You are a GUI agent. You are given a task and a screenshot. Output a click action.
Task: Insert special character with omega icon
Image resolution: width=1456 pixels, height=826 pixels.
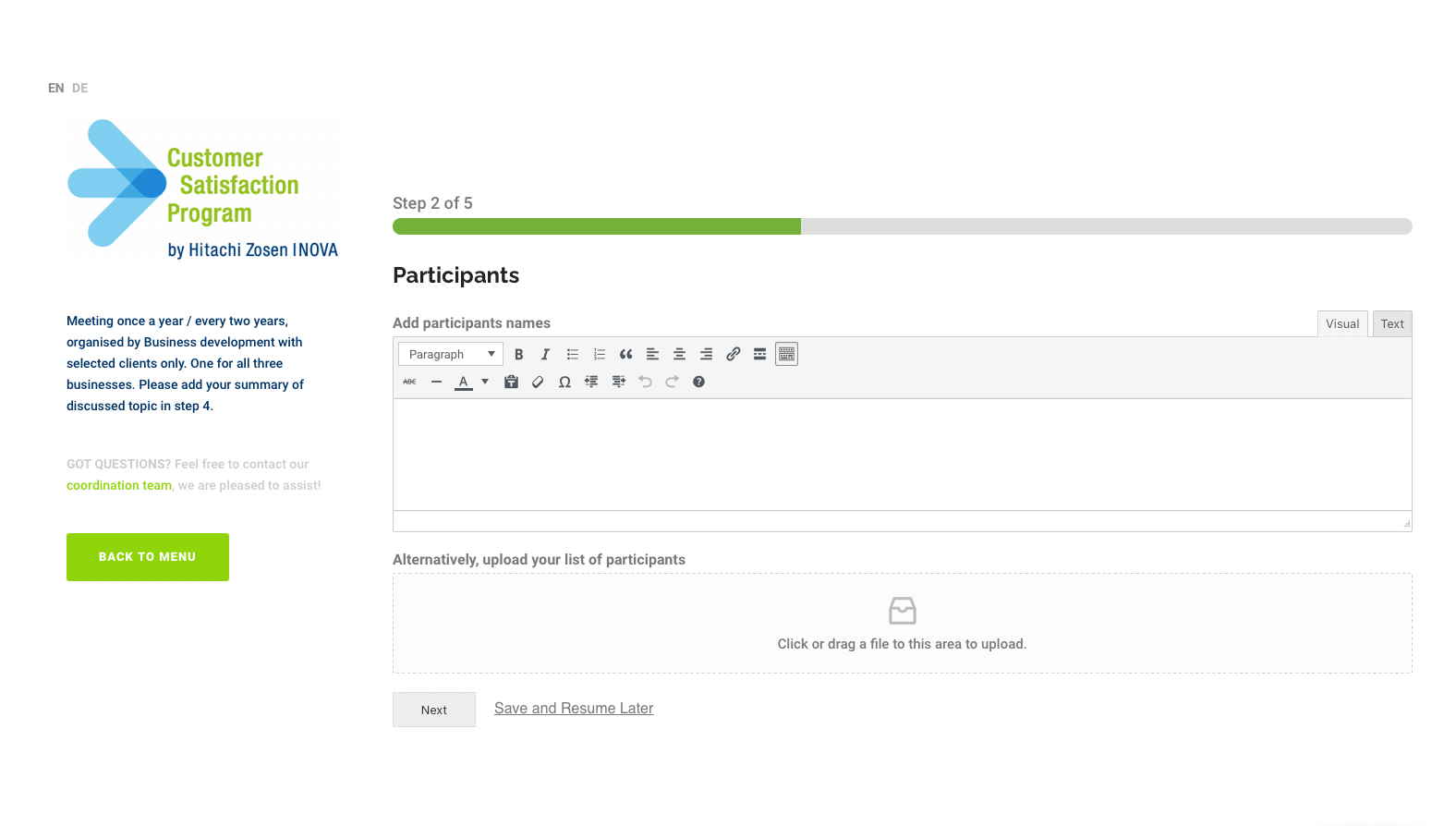564,383
